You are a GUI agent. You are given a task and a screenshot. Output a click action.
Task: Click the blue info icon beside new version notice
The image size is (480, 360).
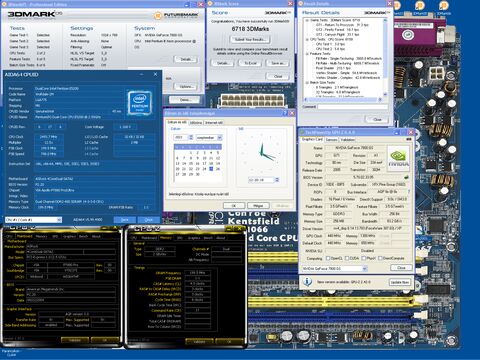coord(307,282)
